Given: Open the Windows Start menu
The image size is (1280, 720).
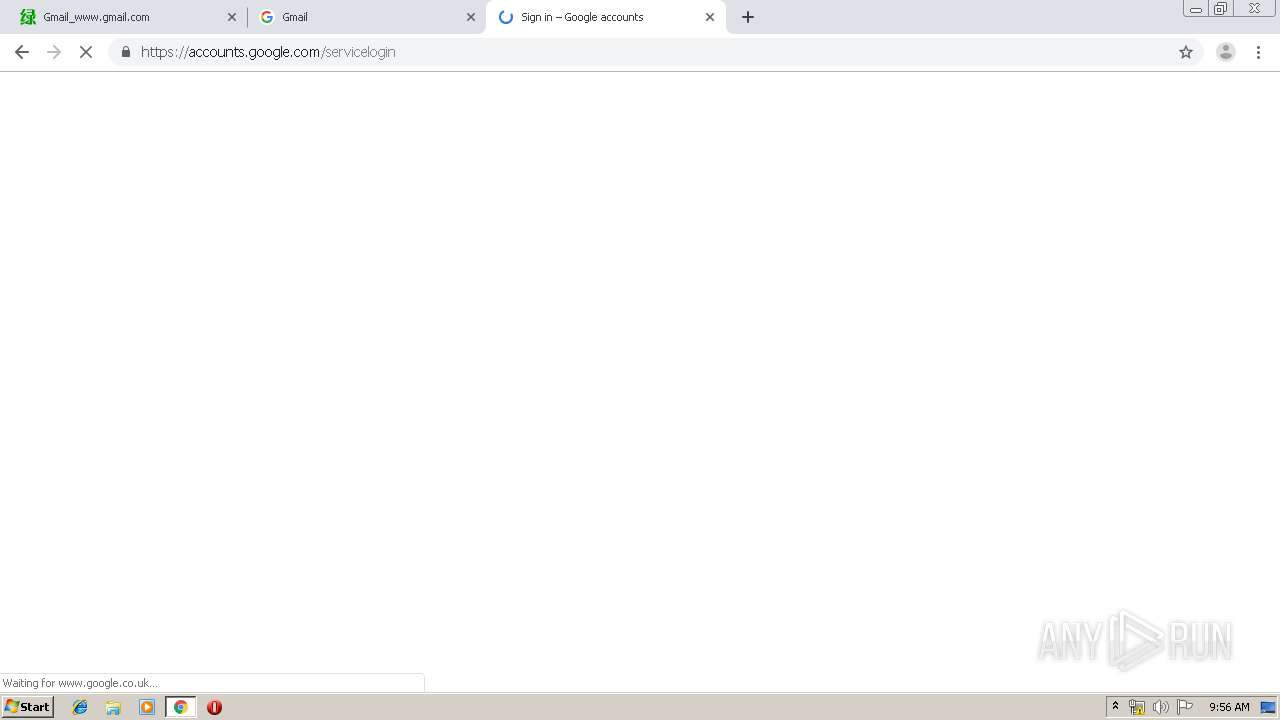Looking at the screenshot, I should tap(28, 707).
